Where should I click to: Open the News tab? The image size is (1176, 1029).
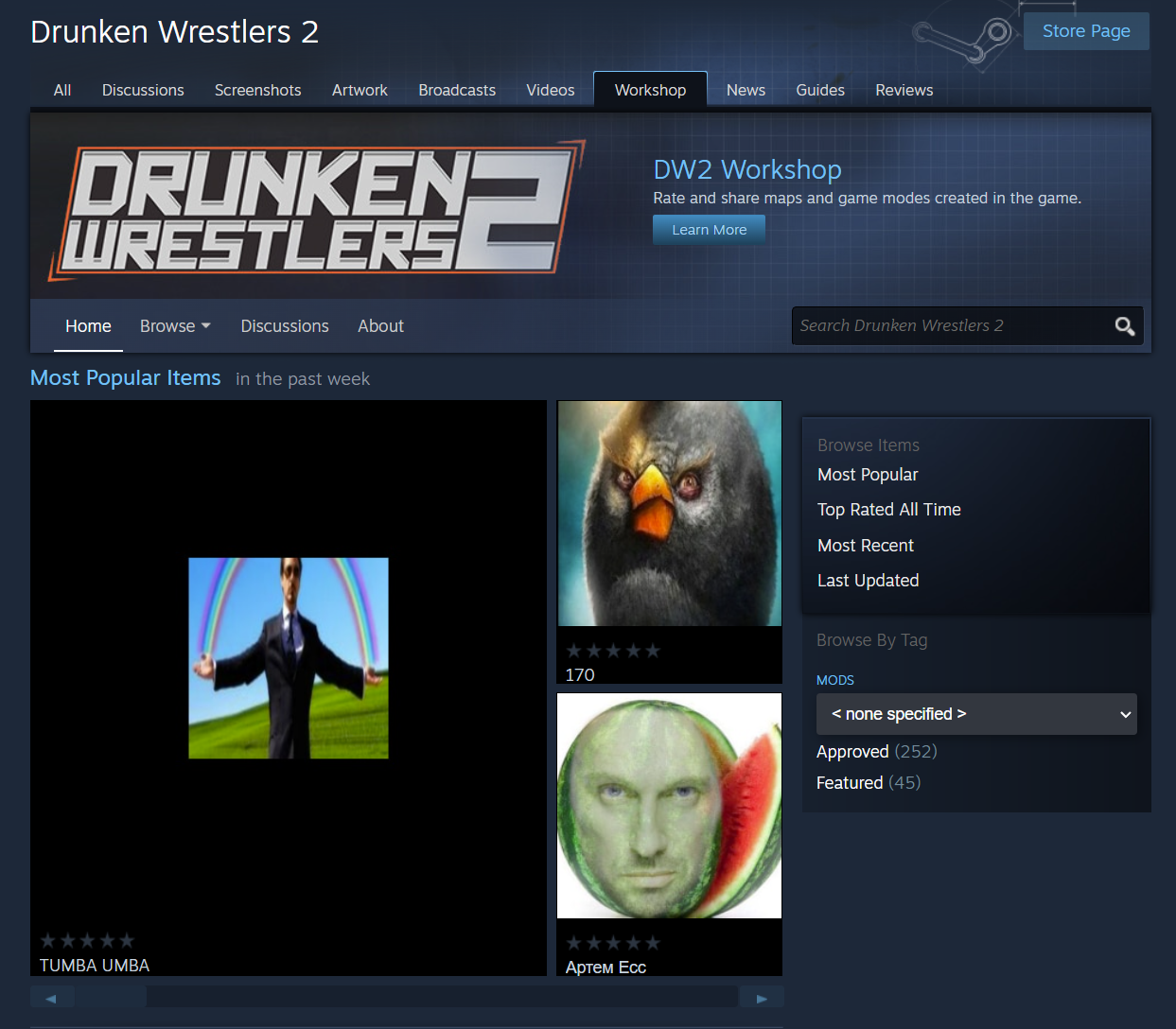point(746,90)
